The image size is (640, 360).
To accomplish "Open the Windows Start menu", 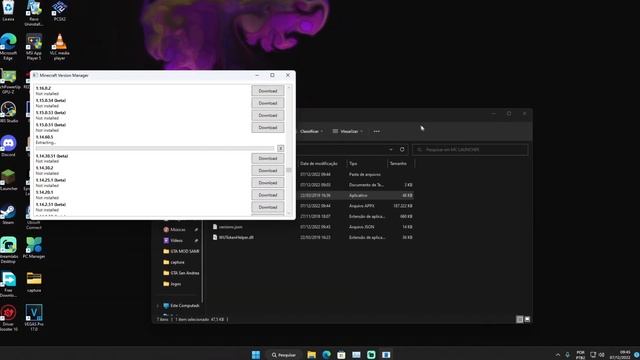I will [256, 355].
